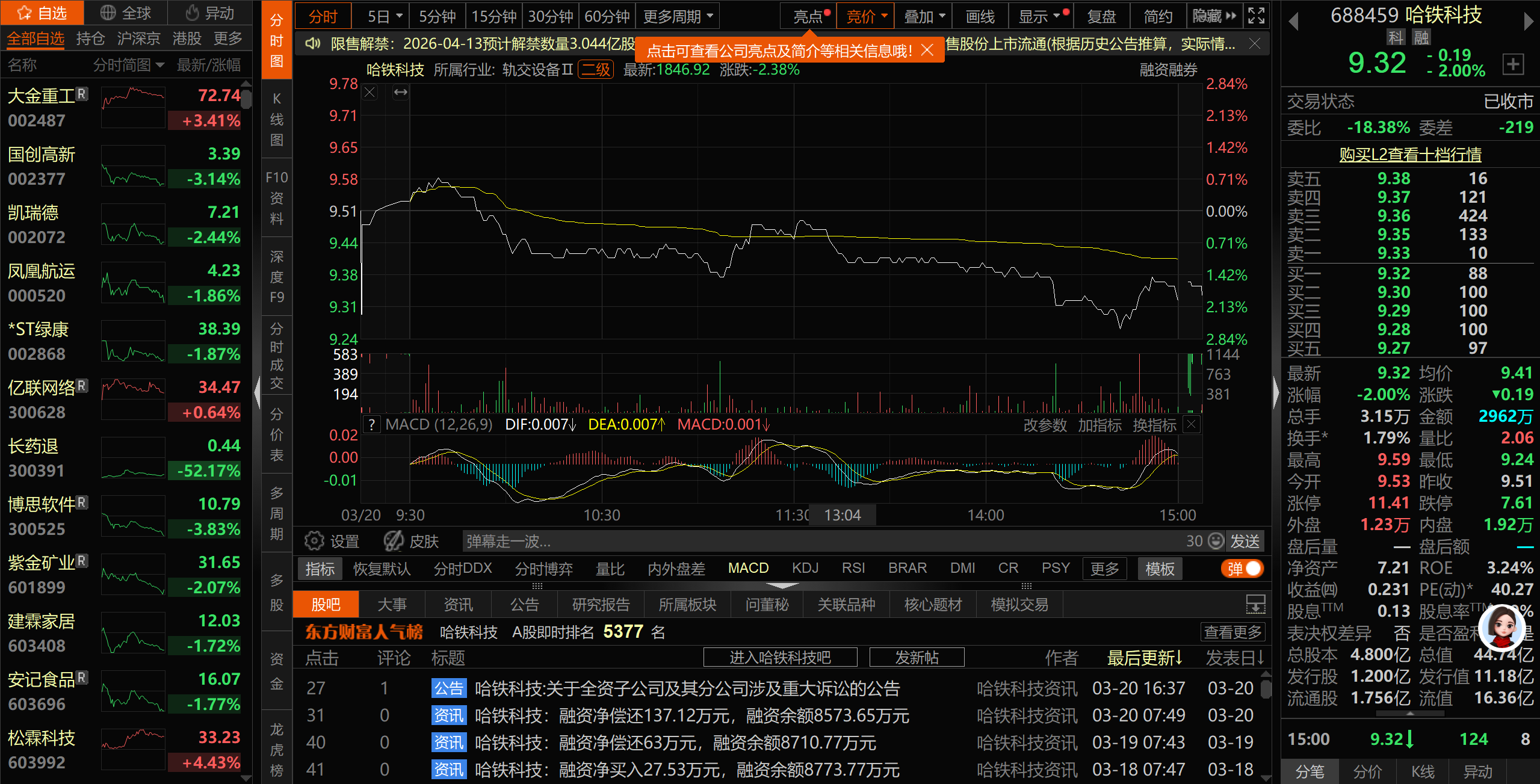Click the plus add-to-watchlist icon
This screenshot has width=1540, height=784.
1513,64
